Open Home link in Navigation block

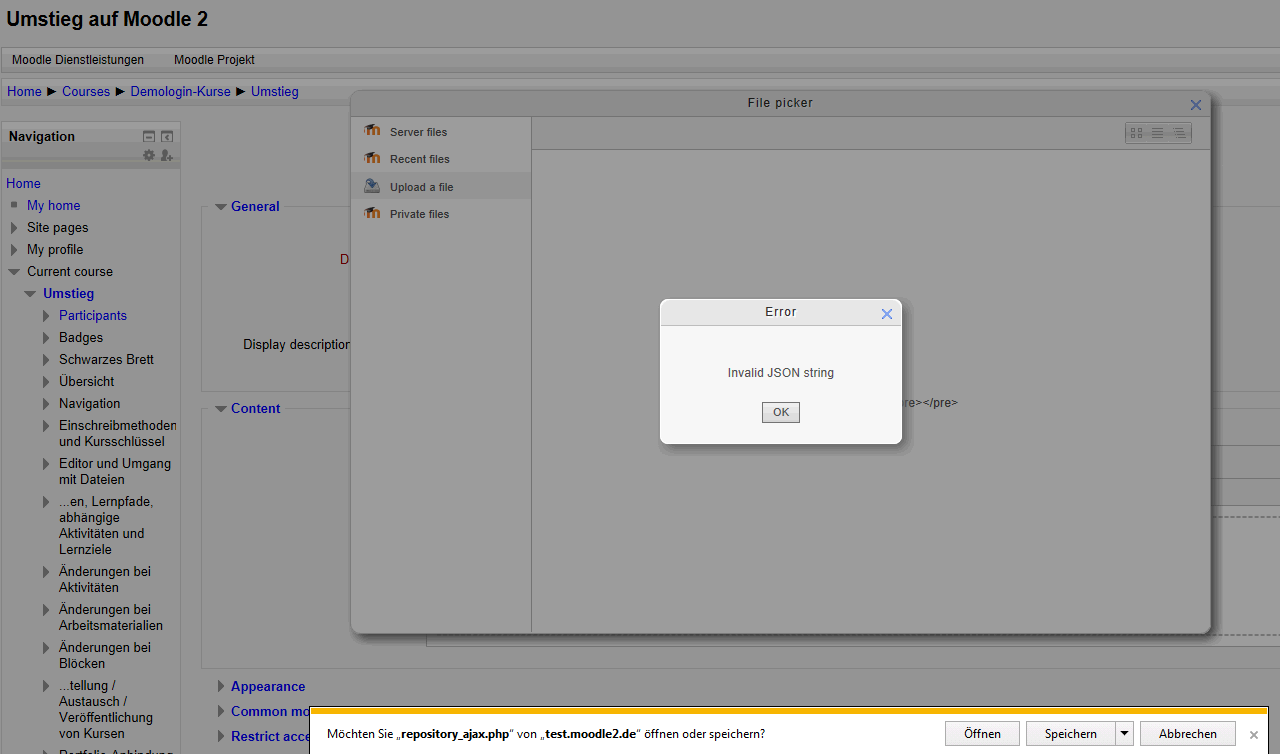(23, 183)
